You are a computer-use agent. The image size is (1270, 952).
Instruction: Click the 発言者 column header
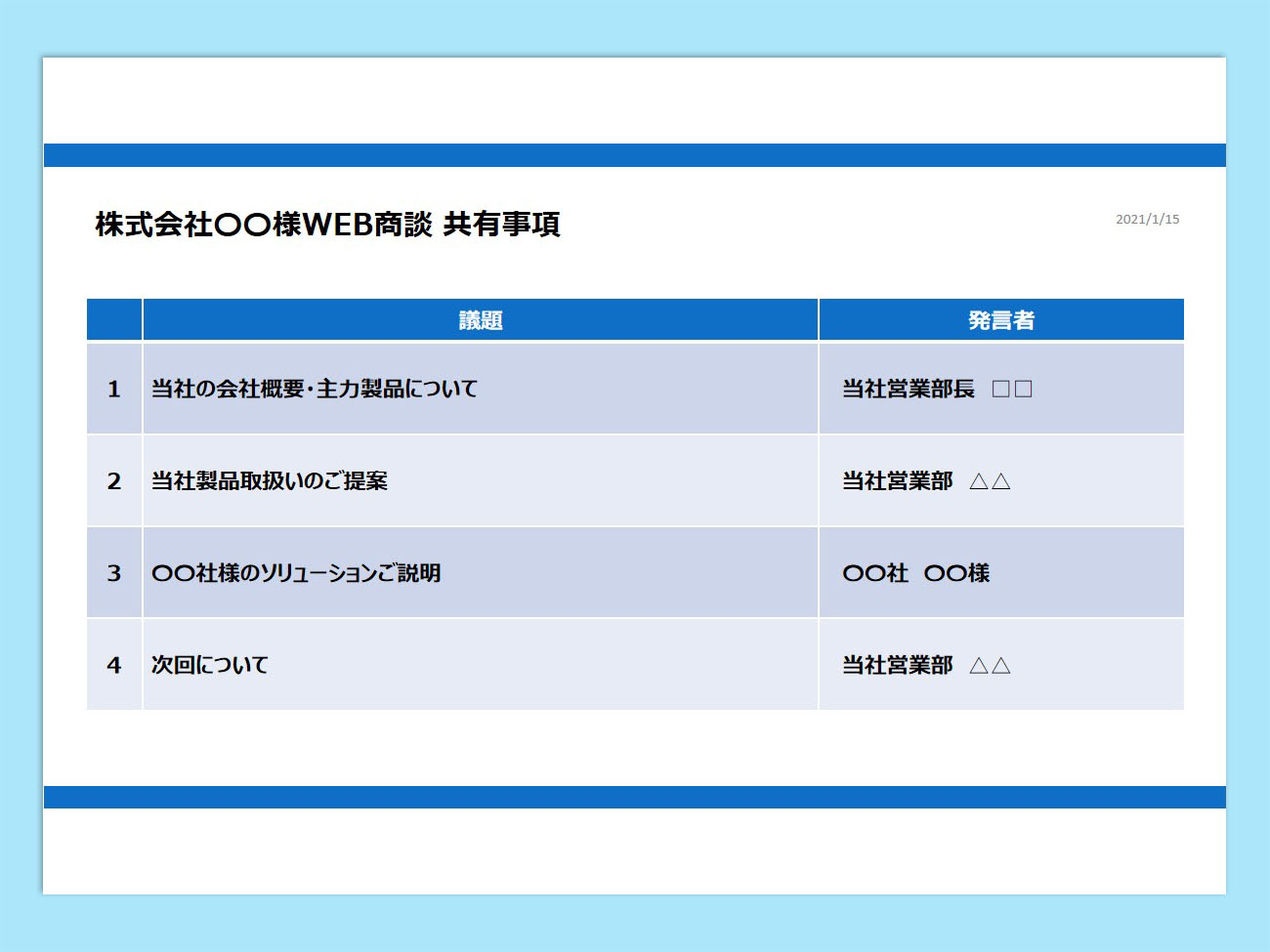point(1000,320)
